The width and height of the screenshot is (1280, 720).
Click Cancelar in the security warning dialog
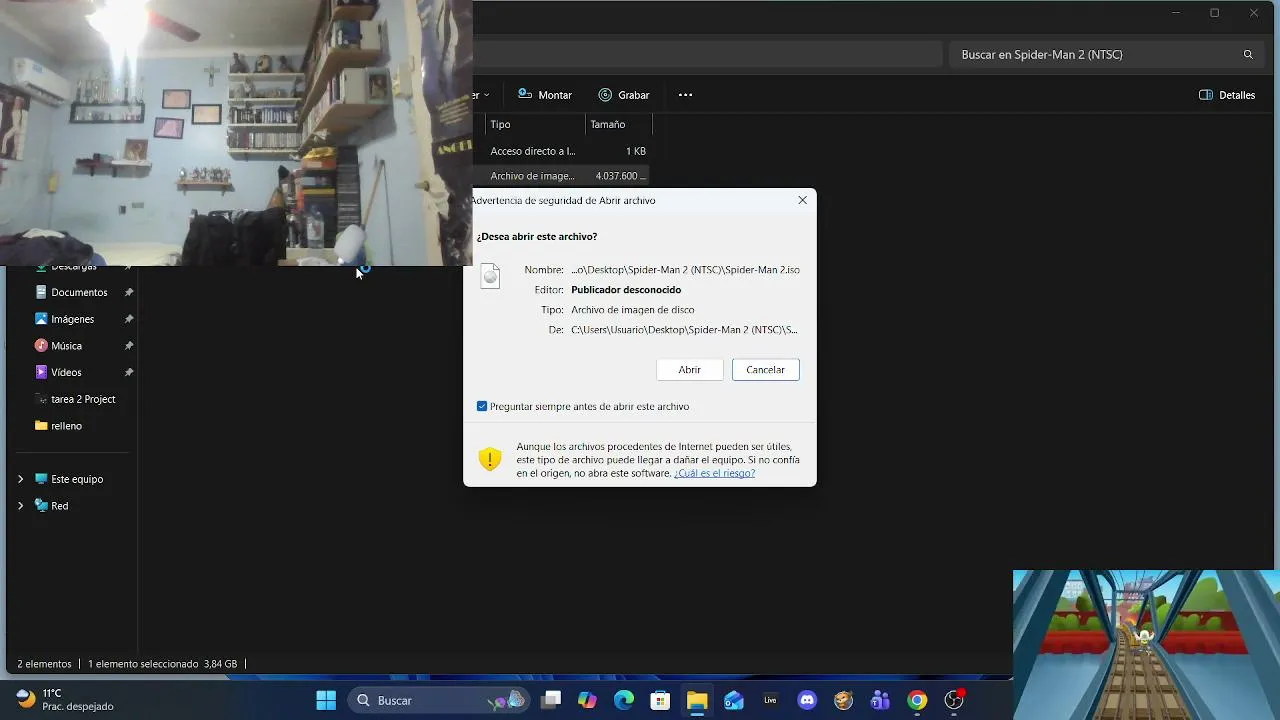pos(765,370)
